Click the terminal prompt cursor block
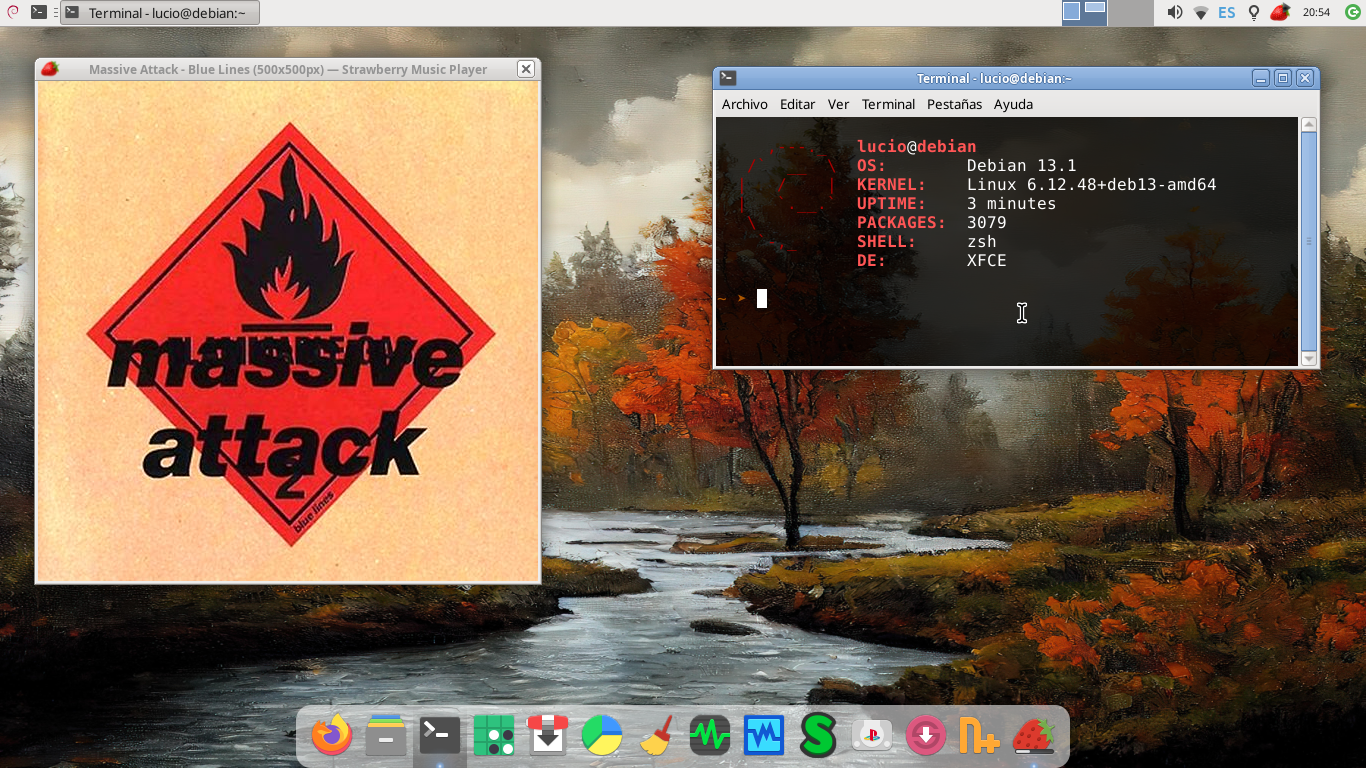The width and height of the screenshot is (1366, 768). click(762, 298)
